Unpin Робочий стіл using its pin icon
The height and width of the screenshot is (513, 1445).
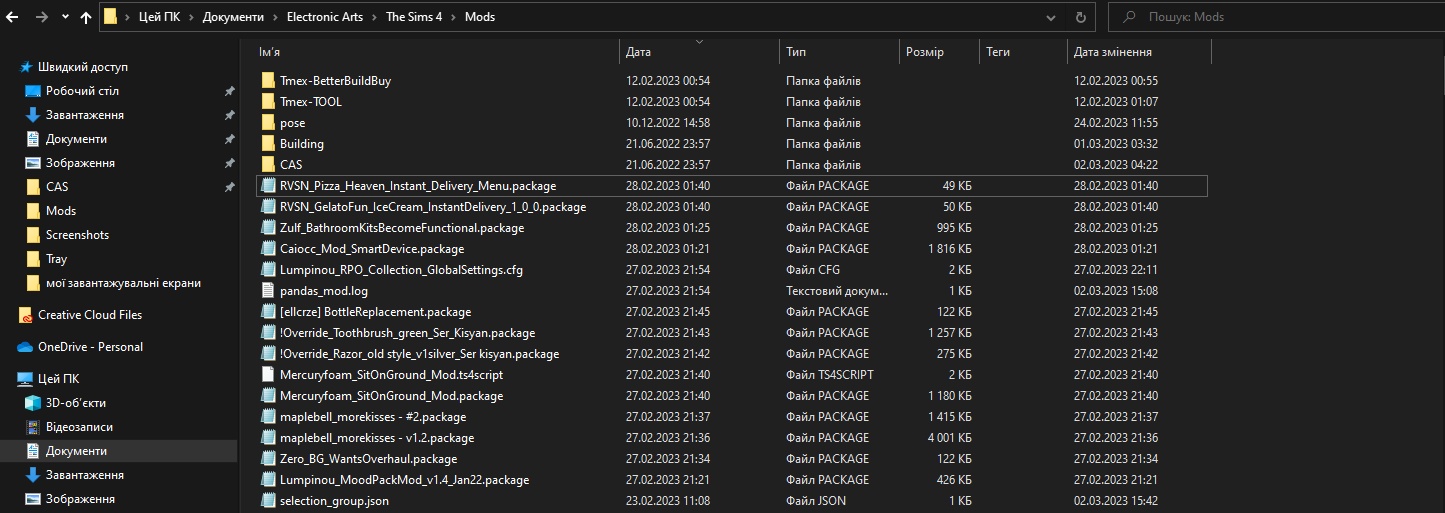[x=229, y=91]
